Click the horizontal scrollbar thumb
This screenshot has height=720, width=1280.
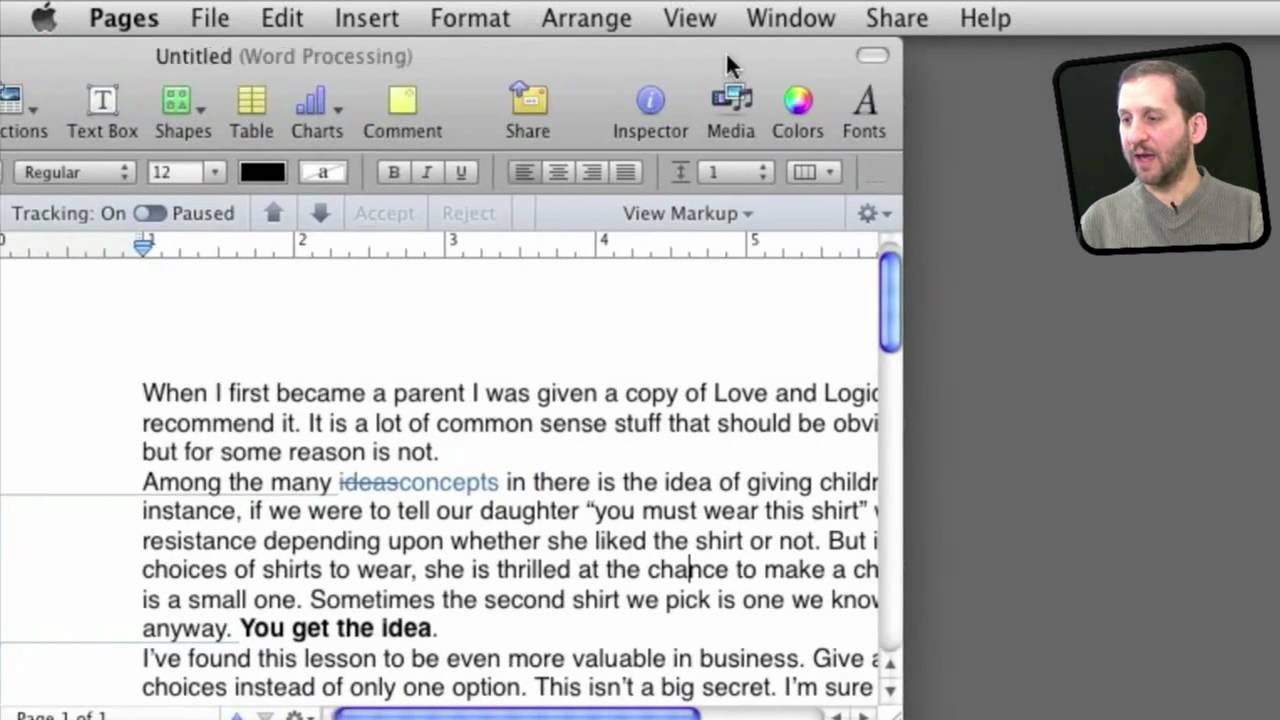[x=517, y=714]
